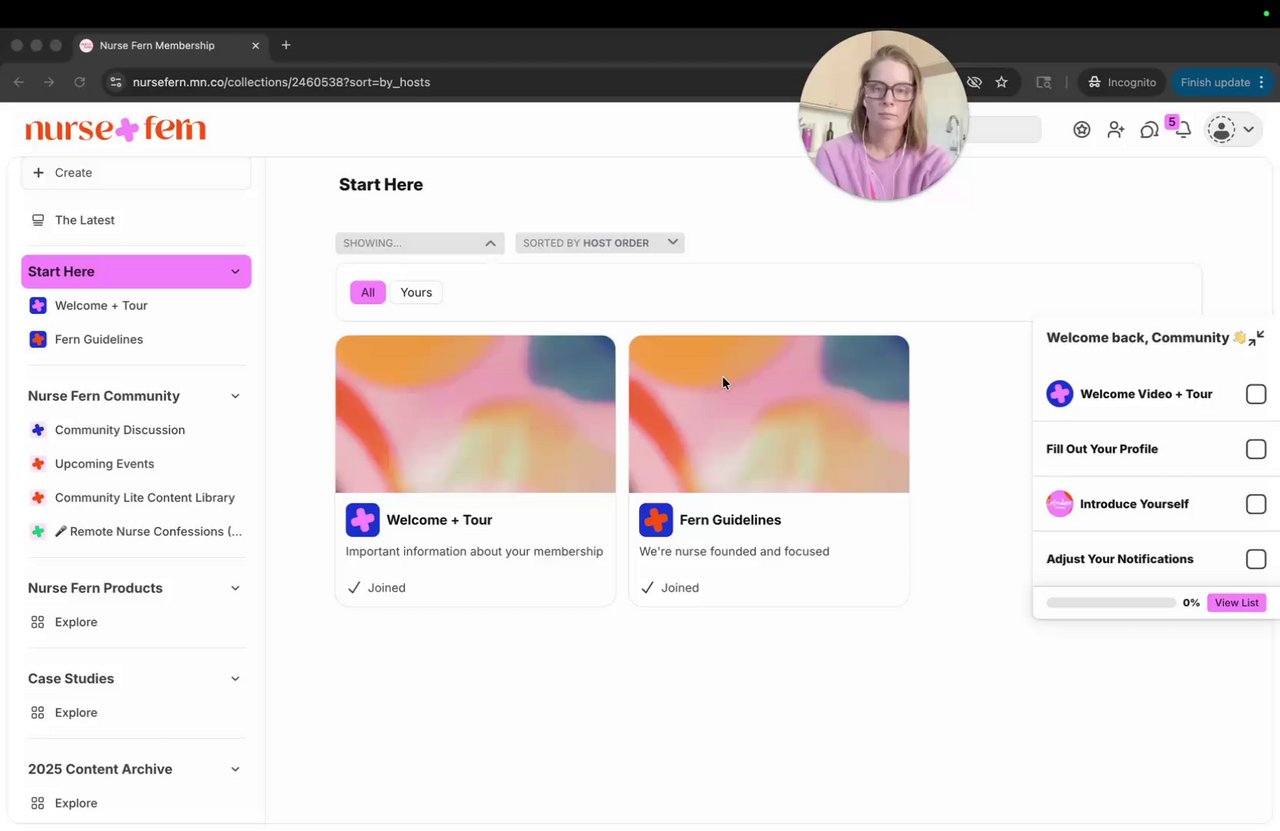Screen dimensions: 1280x831
Task: Open Community Discussion space
Action: [120, 430]
